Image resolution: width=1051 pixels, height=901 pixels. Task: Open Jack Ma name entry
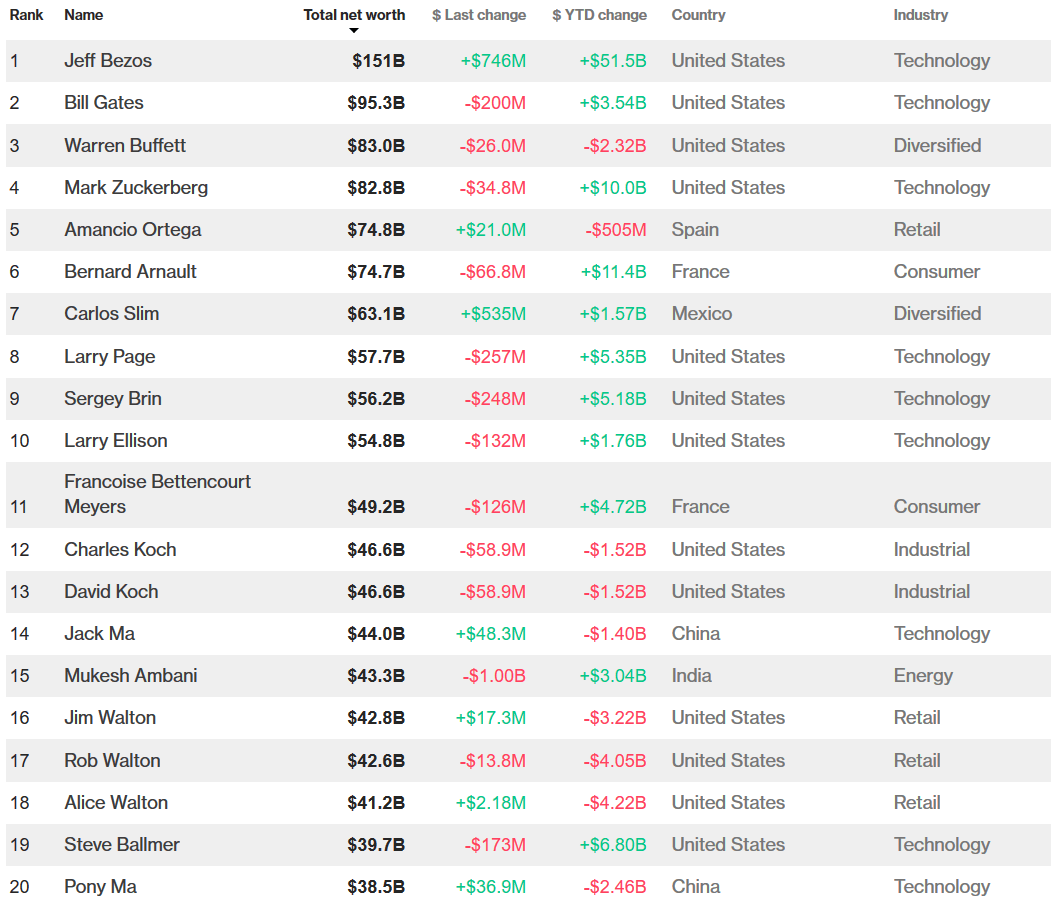99,634
